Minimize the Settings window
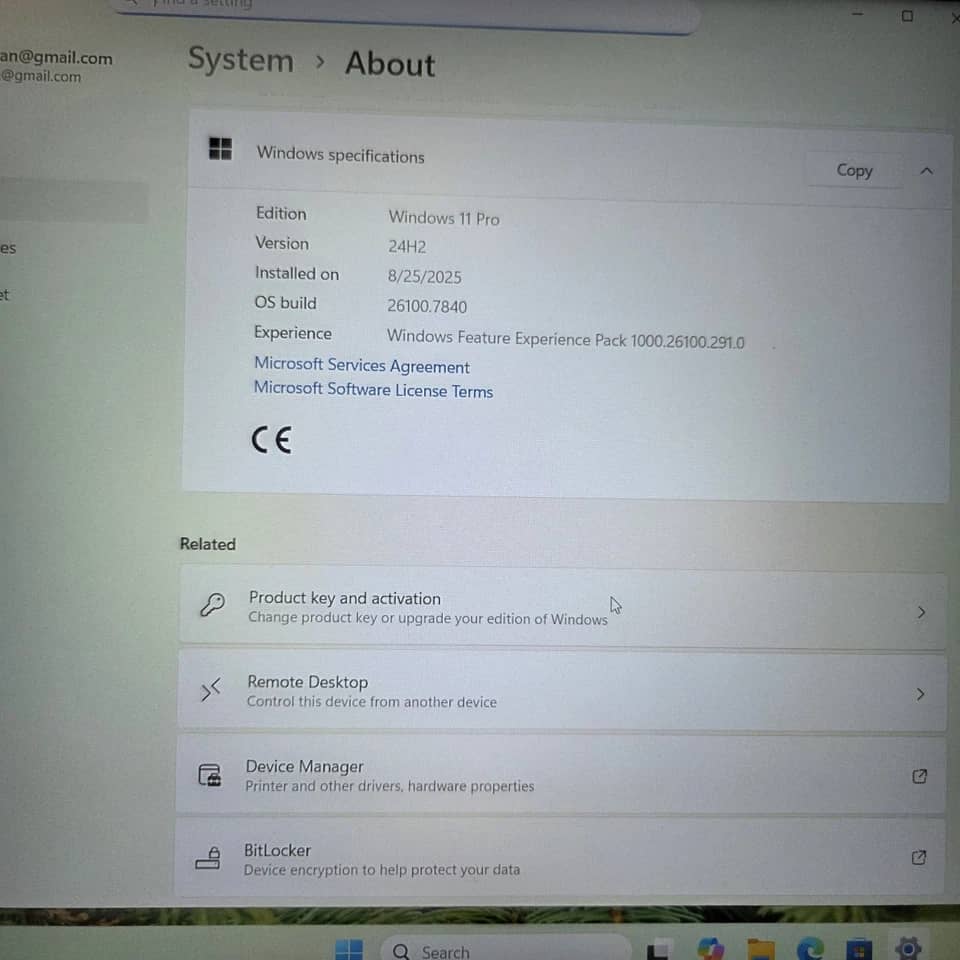Image resolution: width=960 pixels, height=960 pixels. pyautogui.click(x=857, y=14)
